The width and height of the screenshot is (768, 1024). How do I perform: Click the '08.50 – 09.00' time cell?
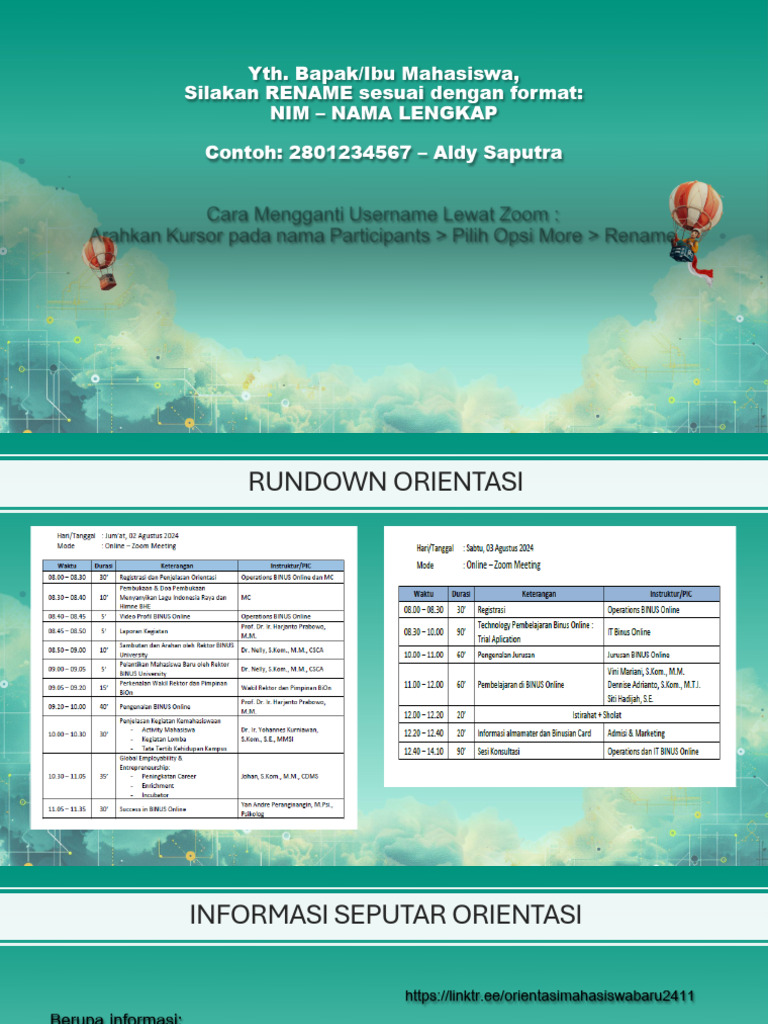tap(67, 650)
